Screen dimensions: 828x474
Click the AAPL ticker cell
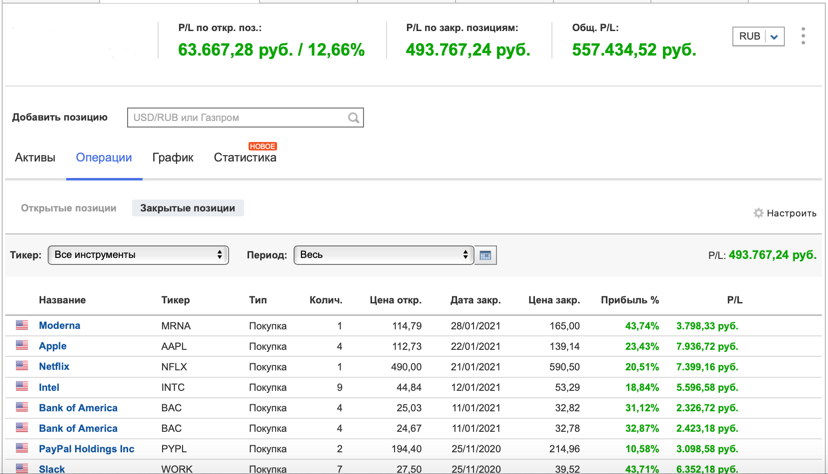click(174, 346)
